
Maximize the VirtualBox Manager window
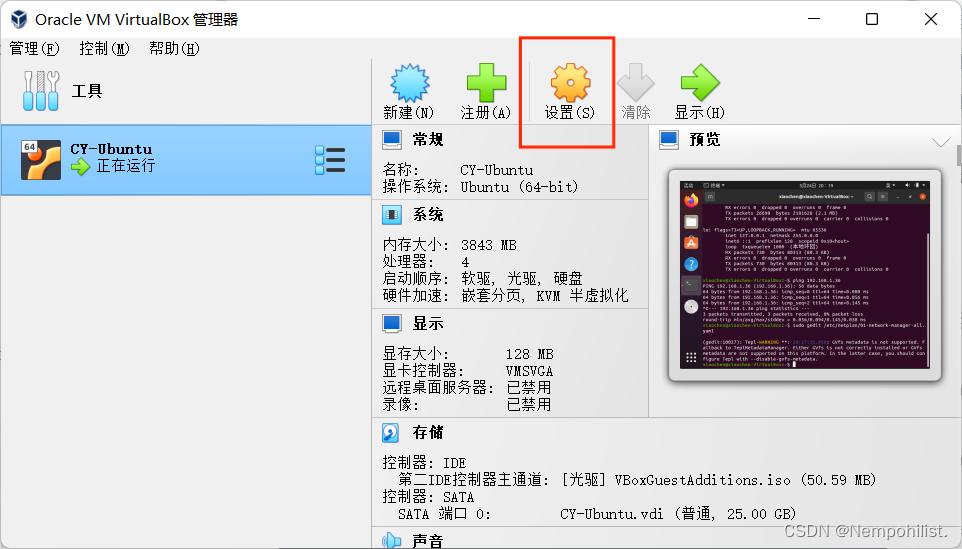(x=872, y=19)
